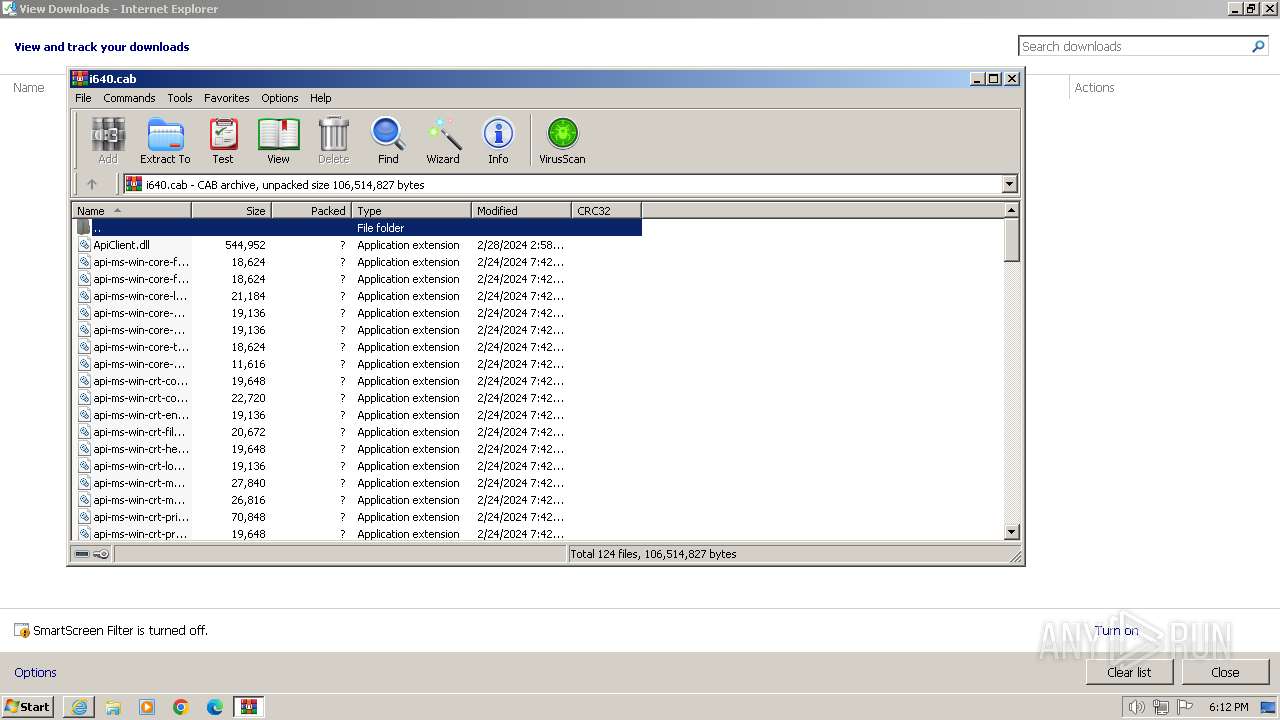This screenshot has width=1280, height=720.
Task: Click the volume speaker tray icon
Action: [x=1136, y=707]
